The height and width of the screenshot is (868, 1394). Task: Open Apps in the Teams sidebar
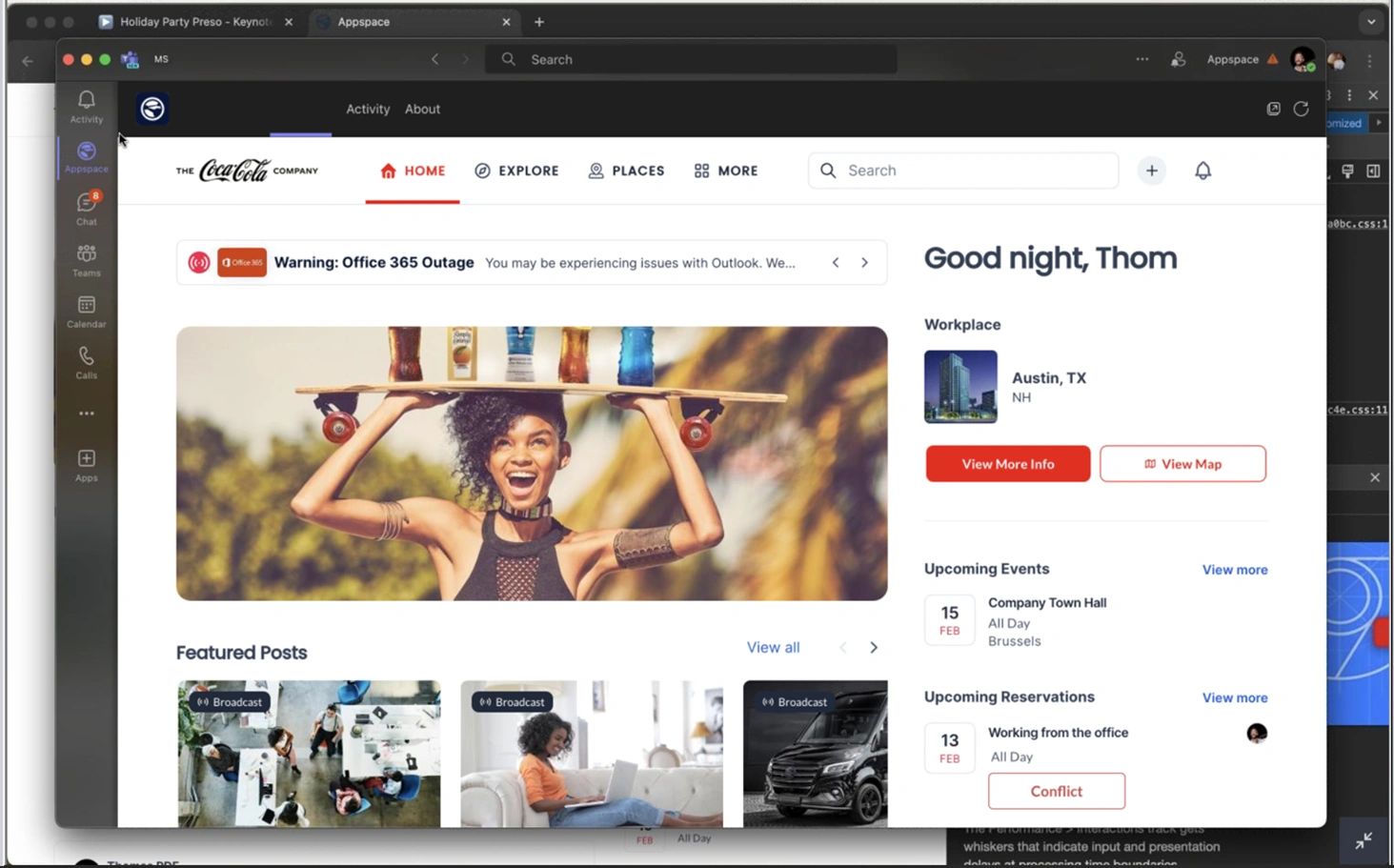click(86, 465)
